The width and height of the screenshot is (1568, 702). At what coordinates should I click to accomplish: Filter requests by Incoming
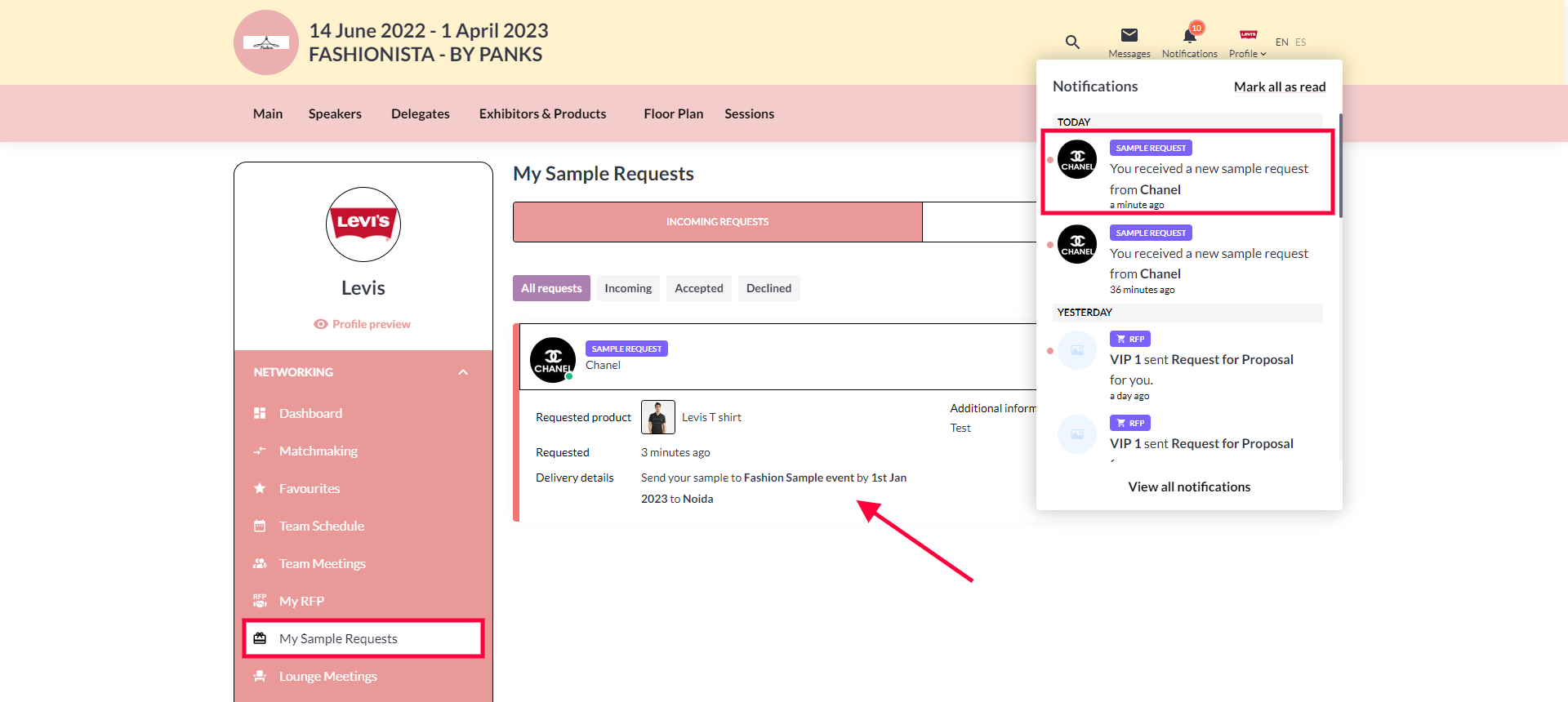pyautogui.click(x=627, y=288)
